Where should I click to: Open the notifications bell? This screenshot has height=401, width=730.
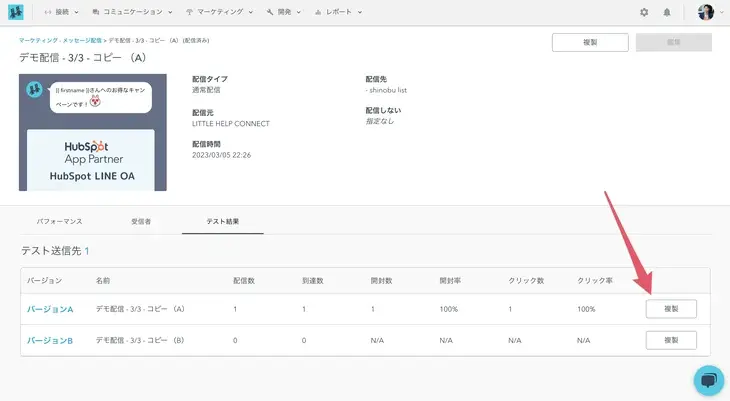[667, 12]
